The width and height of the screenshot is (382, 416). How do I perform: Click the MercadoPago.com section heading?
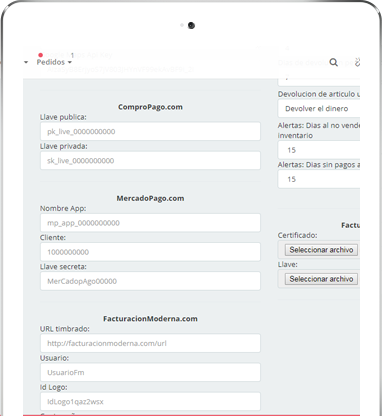coord(150,198)
